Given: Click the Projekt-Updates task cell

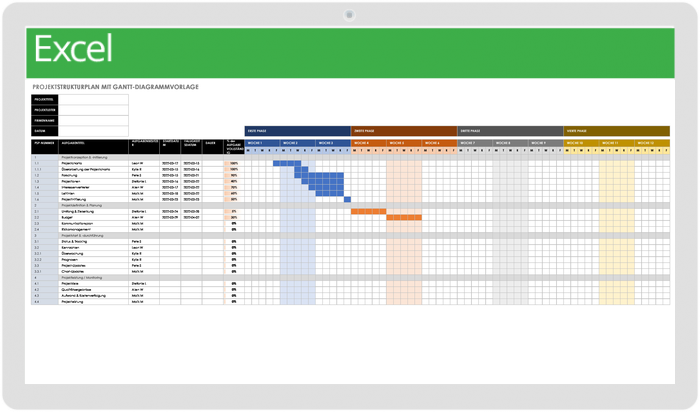Looking at the screenshot, I should pyautogui.click(x=93, y=266).
